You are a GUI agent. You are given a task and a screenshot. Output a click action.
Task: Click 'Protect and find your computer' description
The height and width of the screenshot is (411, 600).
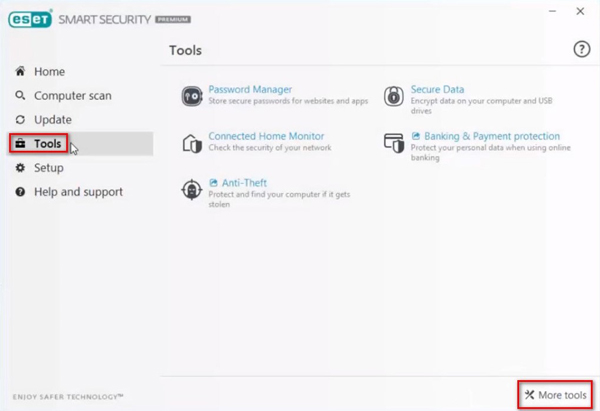coord(279,199)
